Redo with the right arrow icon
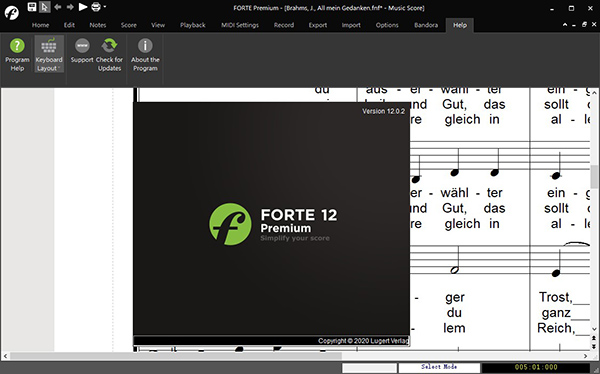 coord(70,7)
